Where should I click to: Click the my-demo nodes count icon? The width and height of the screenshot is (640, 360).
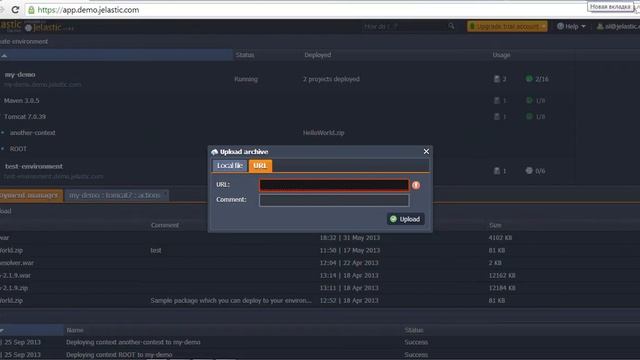coord(497,79)
